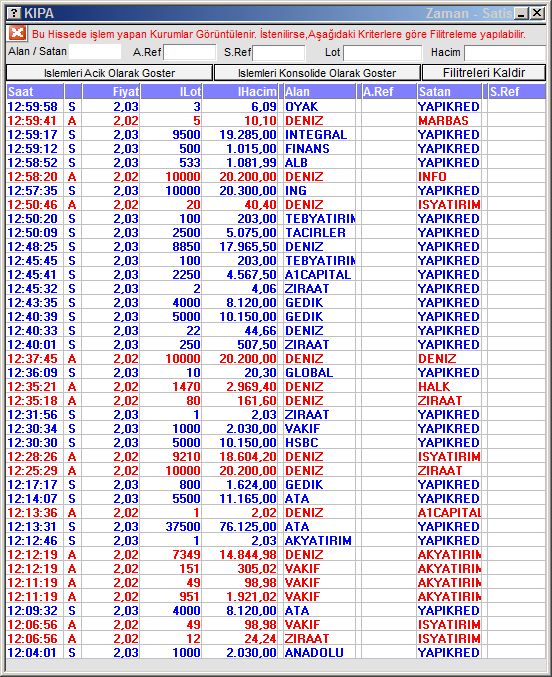Focus the Lot filter field
The image size is (552, 677).
coord(382,53)
